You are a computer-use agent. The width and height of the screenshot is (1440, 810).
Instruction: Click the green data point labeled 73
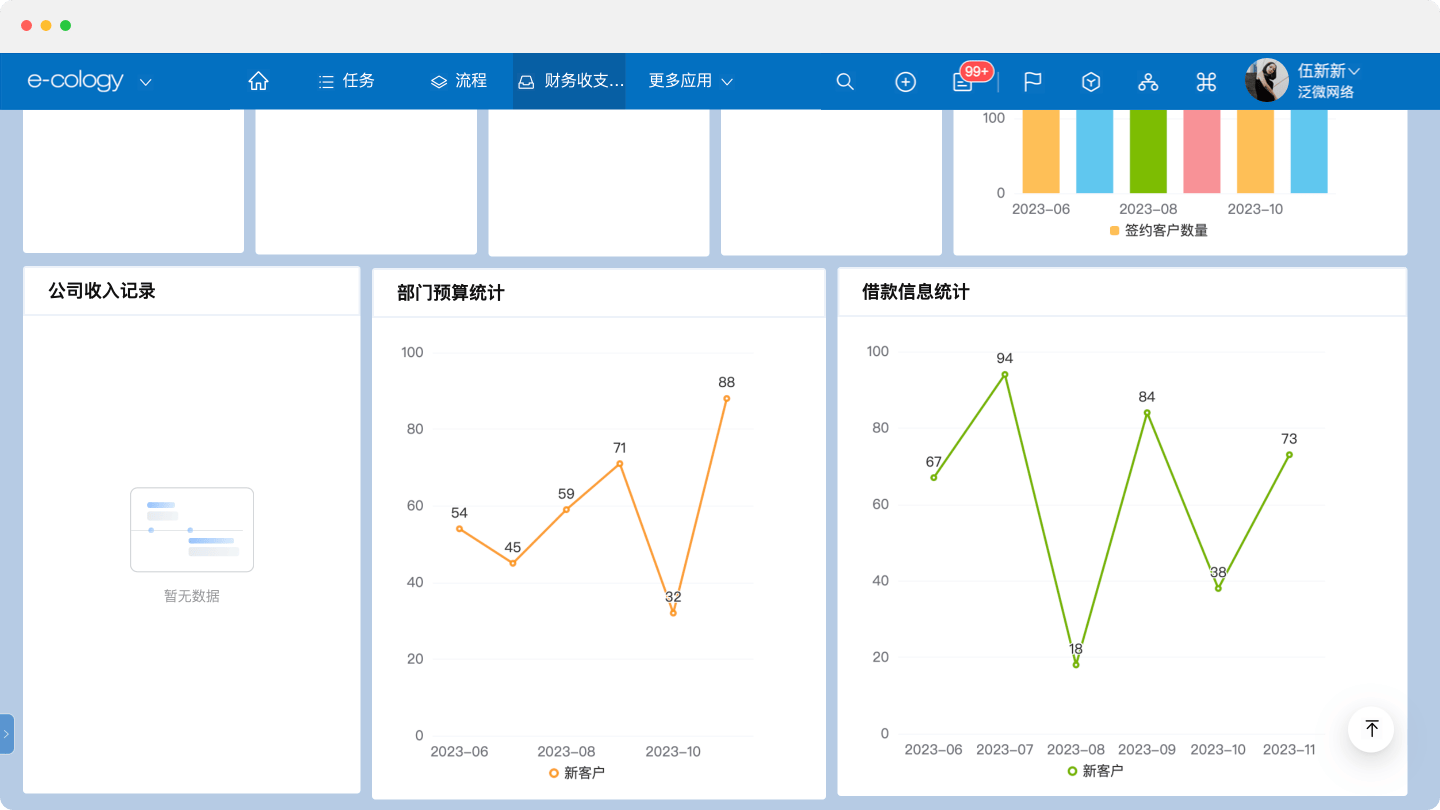(x=1289, y=455)
